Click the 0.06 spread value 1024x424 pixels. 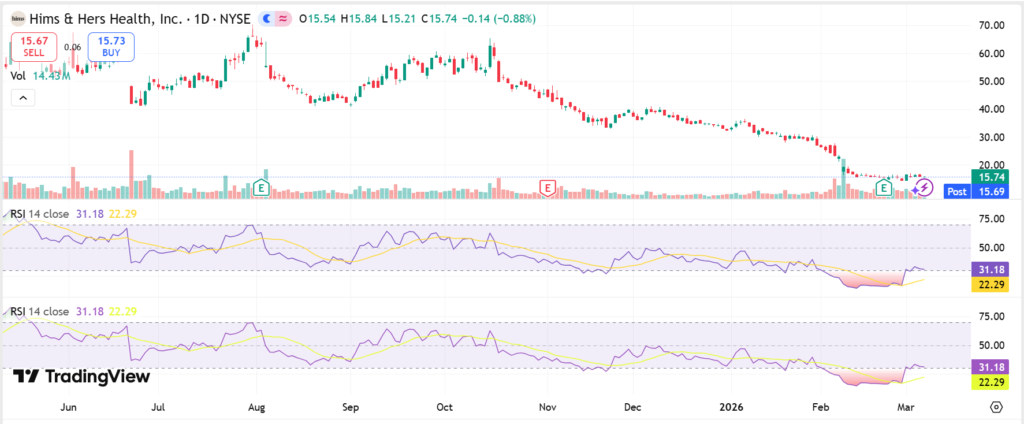(x=72, y=47)
